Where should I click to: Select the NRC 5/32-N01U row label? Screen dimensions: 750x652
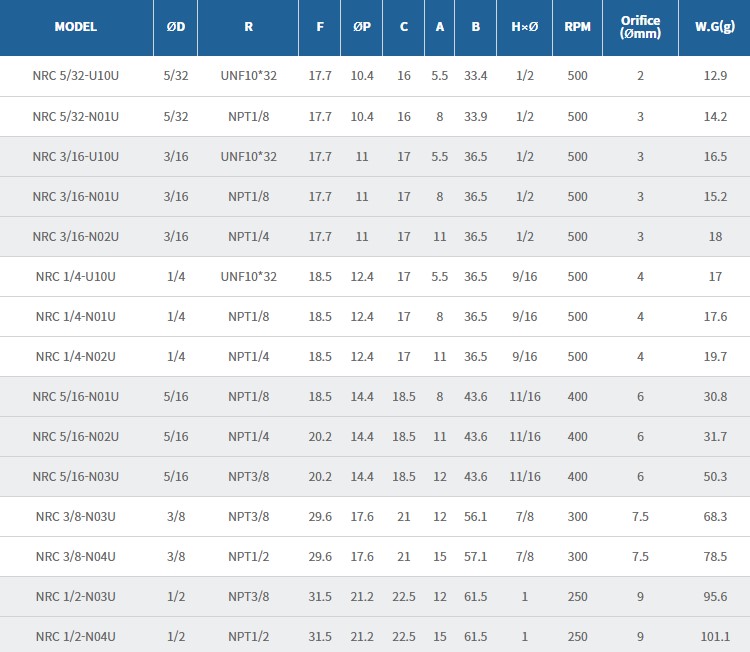(x=76, y=116)
